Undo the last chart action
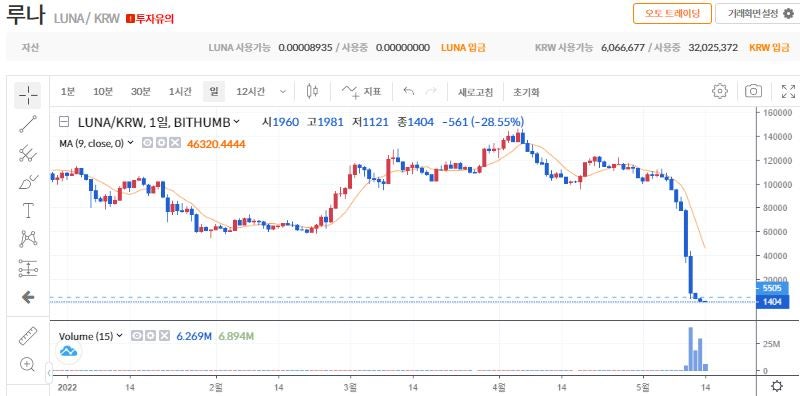This screenshot has height=396, width=800. (408, 91)
